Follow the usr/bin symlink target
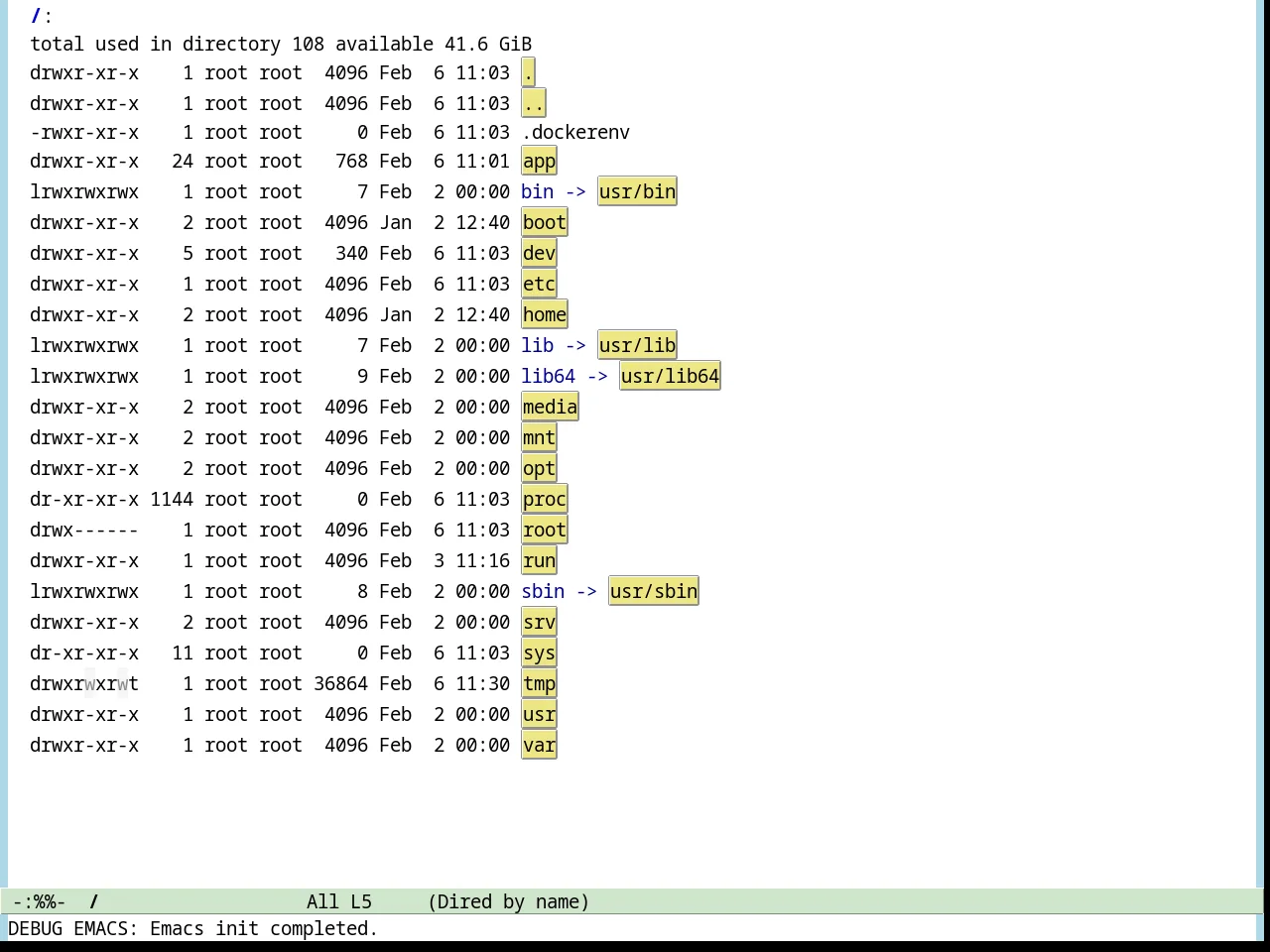The height and width of the screenshot is (952, 1270). (x=637, y=192)
